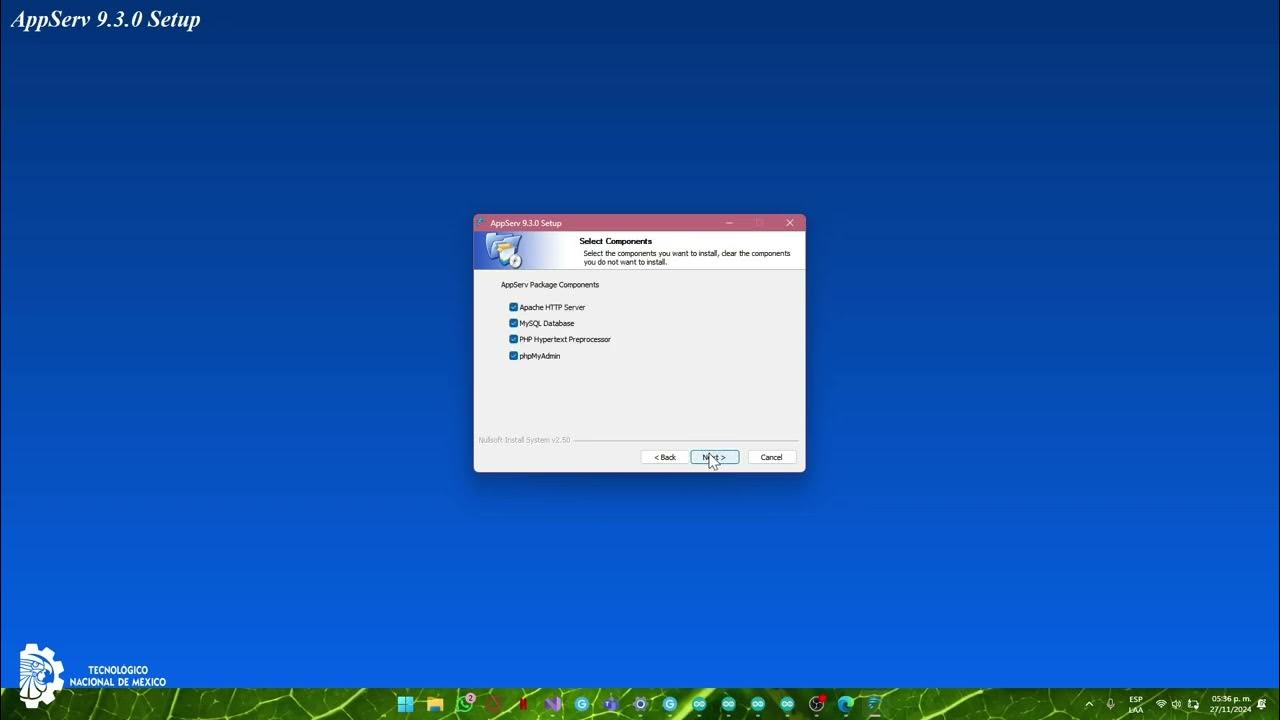Click the microphone tray icon
Image resolution: width=1280 pixels, height=720 pixels.
pyautogui.click(x=1110, y=704)
